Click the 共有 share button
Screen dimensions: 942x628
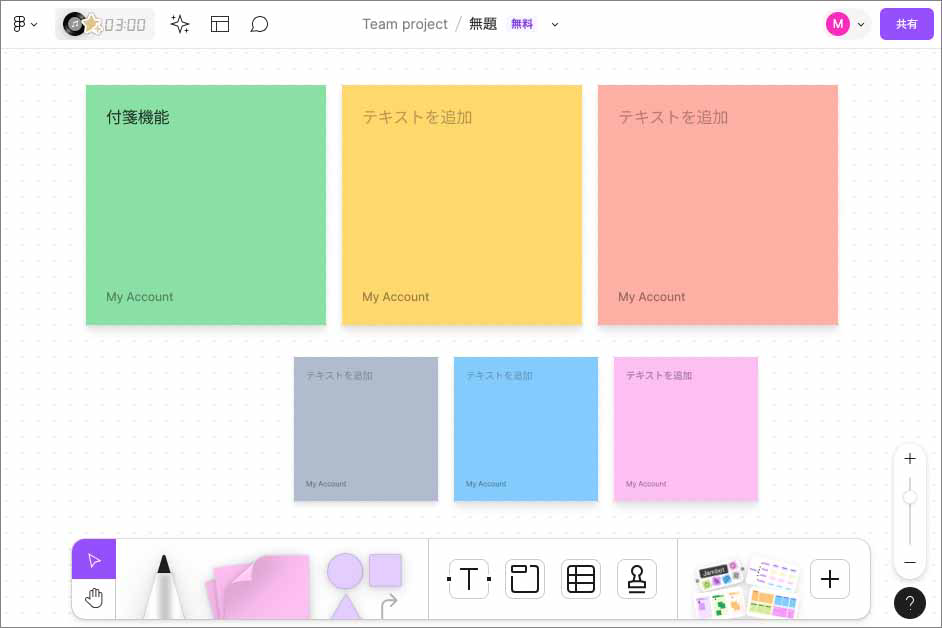[x=906, y=23]
